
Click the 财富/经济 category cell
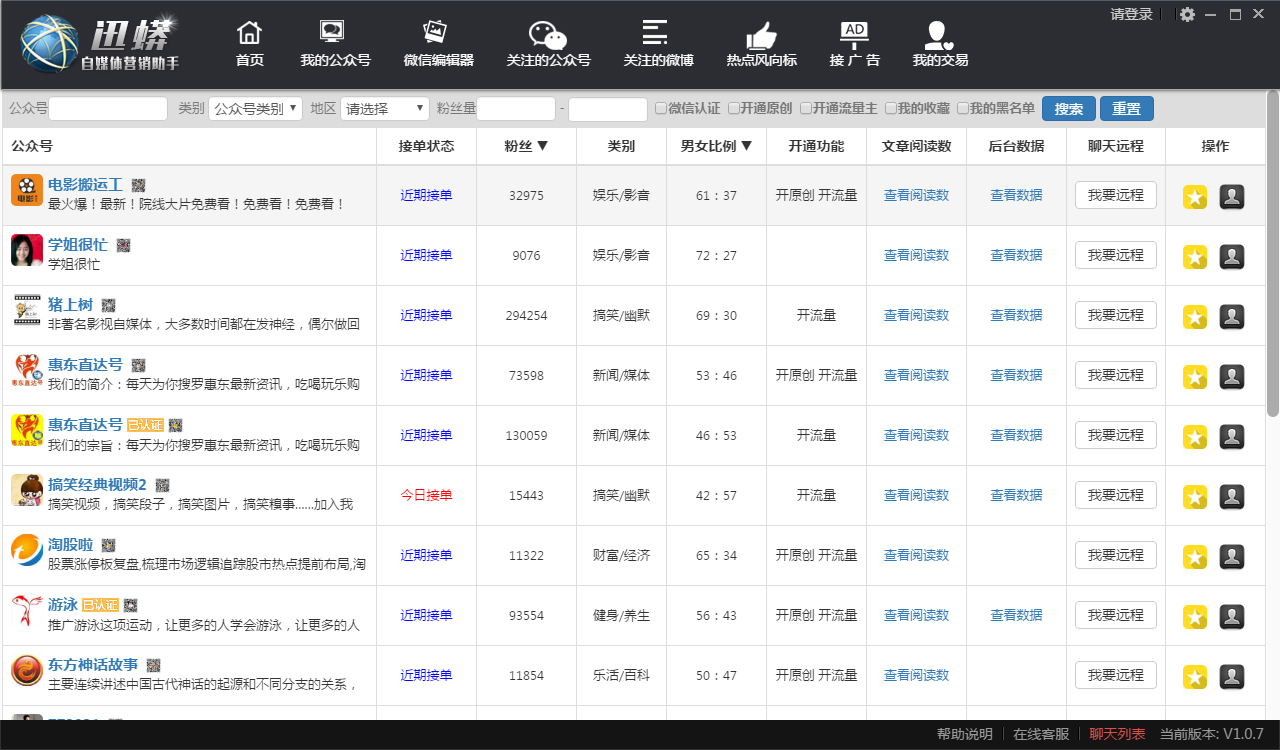621,555
